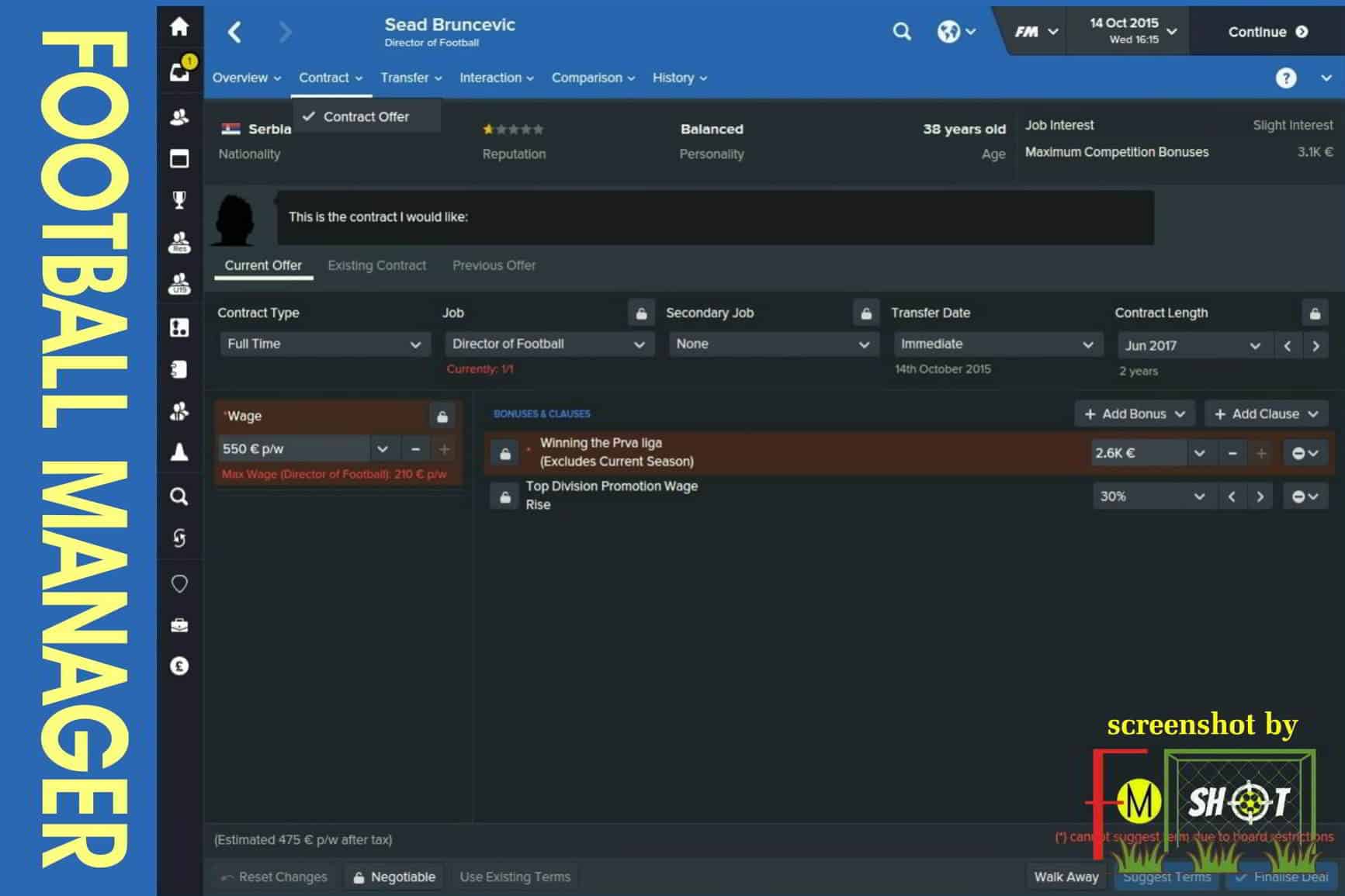The height and width of the screenshot is (896, 1345).
Task: Open the Transfer menu
Action: [411, 78]
